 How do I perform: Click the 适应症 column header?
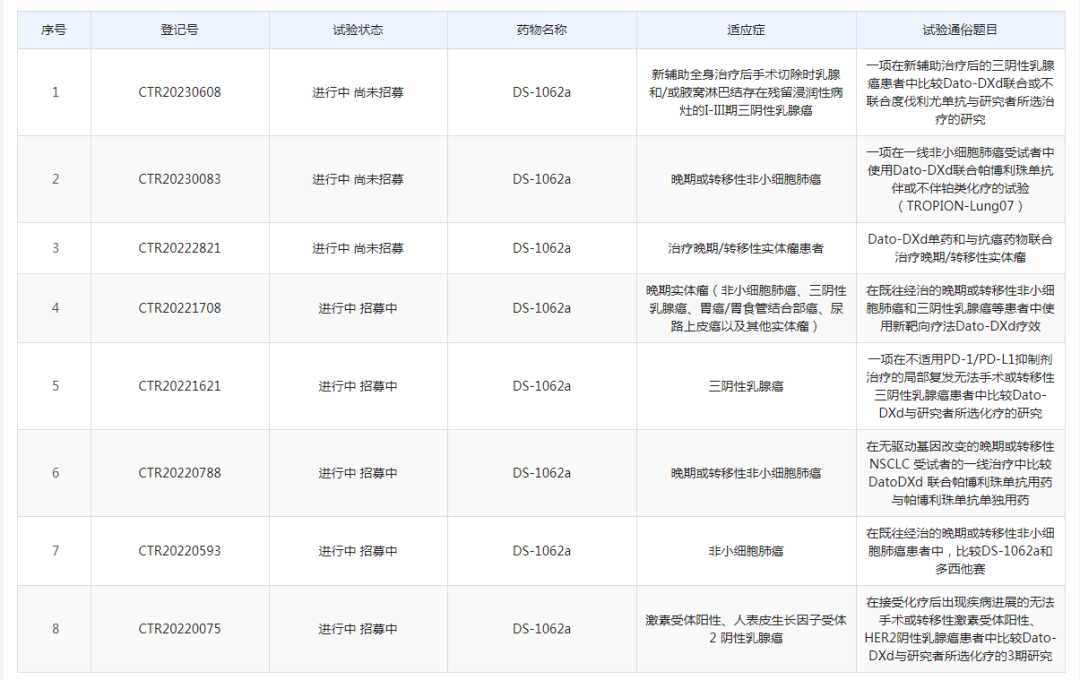pos(745,30)
